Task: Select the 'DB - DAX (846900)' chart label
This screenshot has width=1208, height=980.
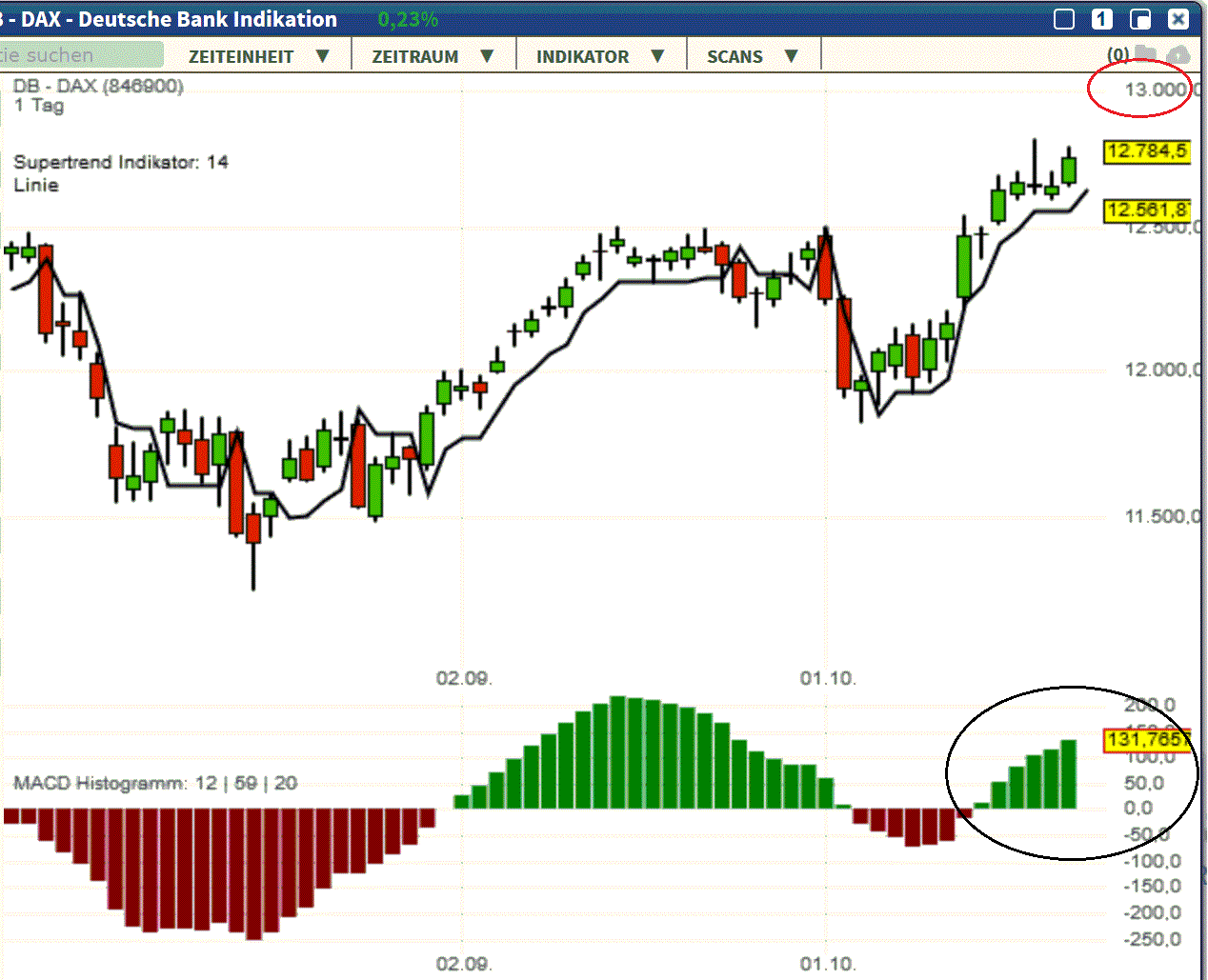Action: 98,86
